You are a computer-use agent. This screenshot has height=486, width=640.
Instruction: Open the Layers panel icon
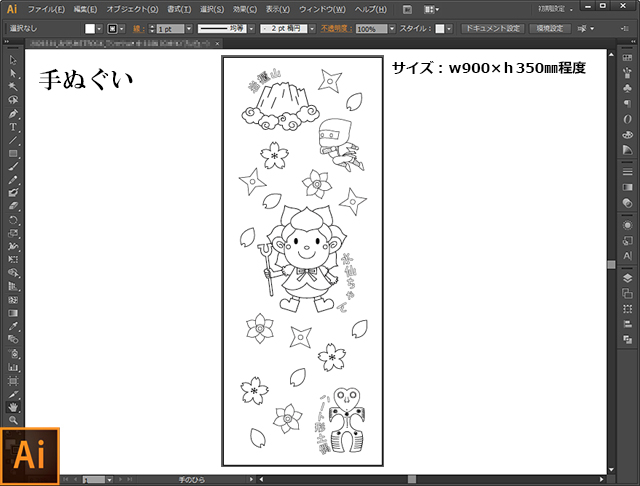[627, 278]
